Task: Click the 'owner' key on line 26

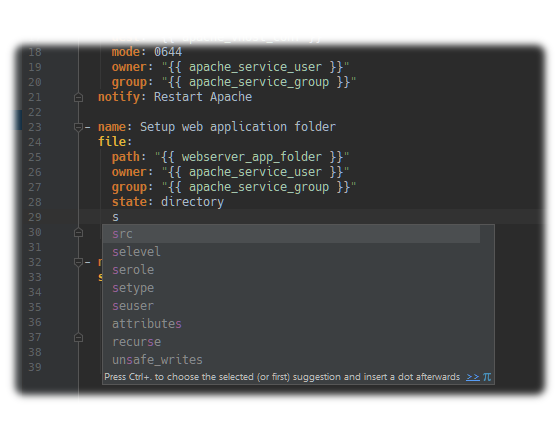Action: [x=129, y=172]
